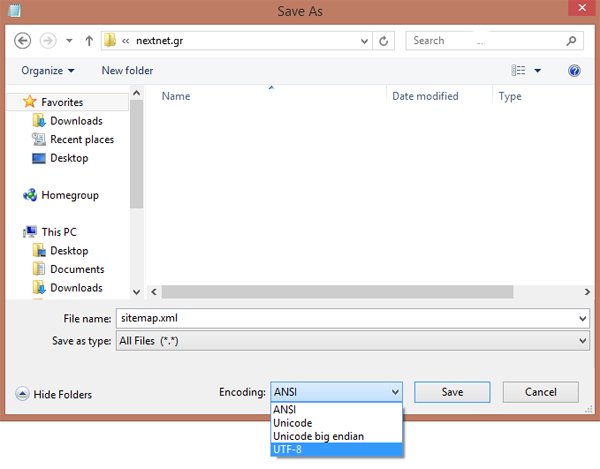Open the help question mark icon
This screenshot has width=600, height=469.
(x=574, y=71)
